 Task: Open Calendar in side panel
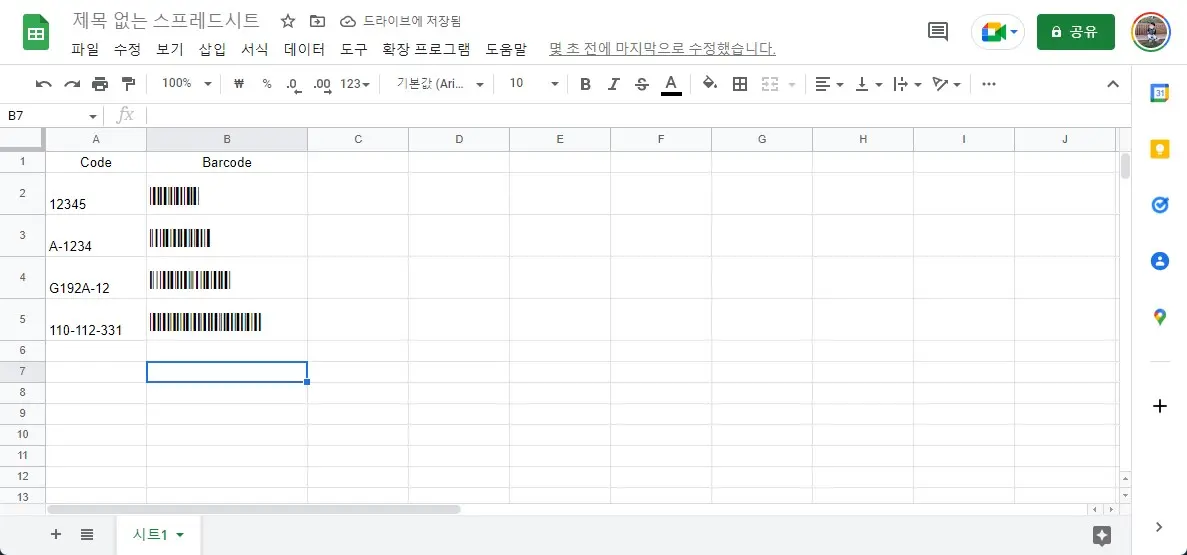click(1159, 92)
